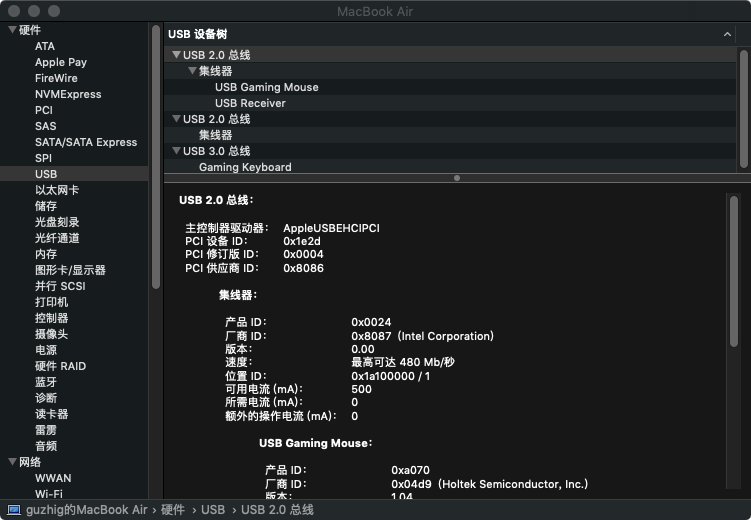This screenshot has height=520, width=751.
Task: Click the PCI 设备 ID value 0x1e2d
Action: point(302,241)
